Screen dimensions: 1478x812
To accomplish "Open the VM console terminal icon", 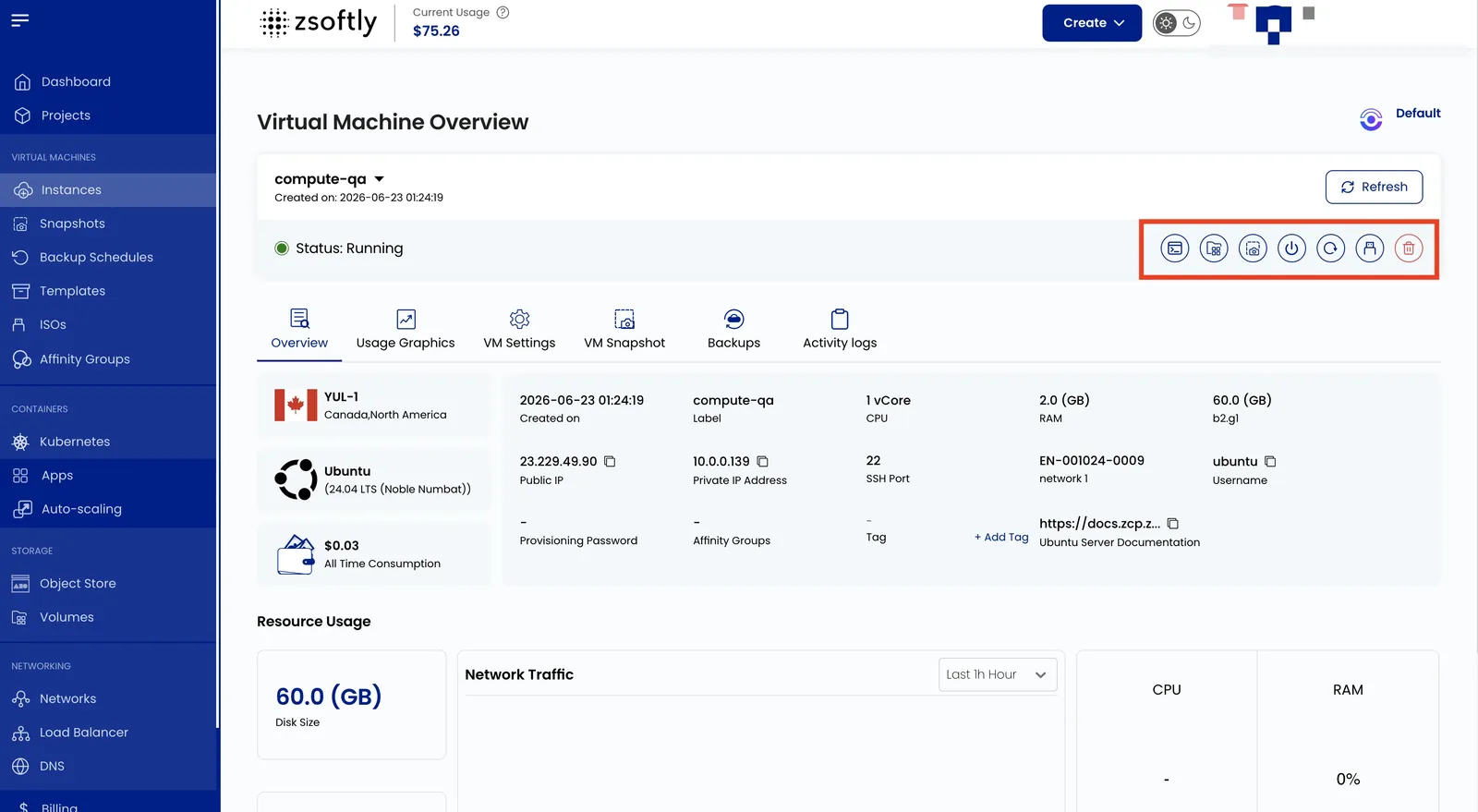I will click(1174, 248).
